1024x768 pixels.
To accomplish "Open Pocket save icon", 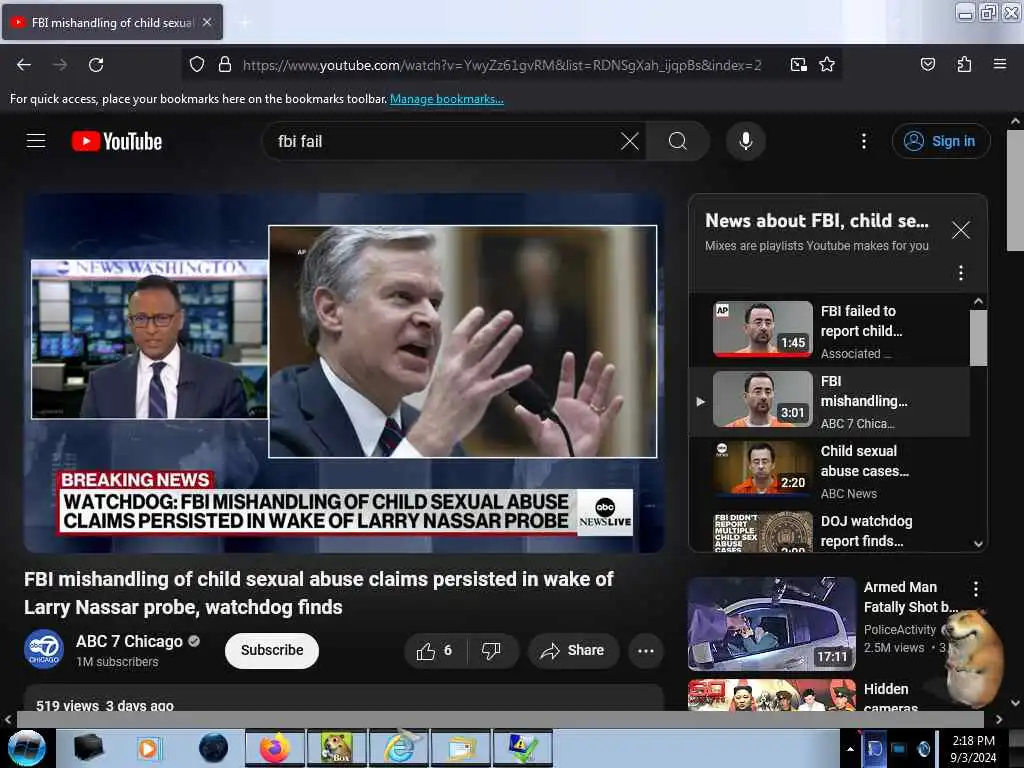I will pyautogui.click(x=927, y=65).
